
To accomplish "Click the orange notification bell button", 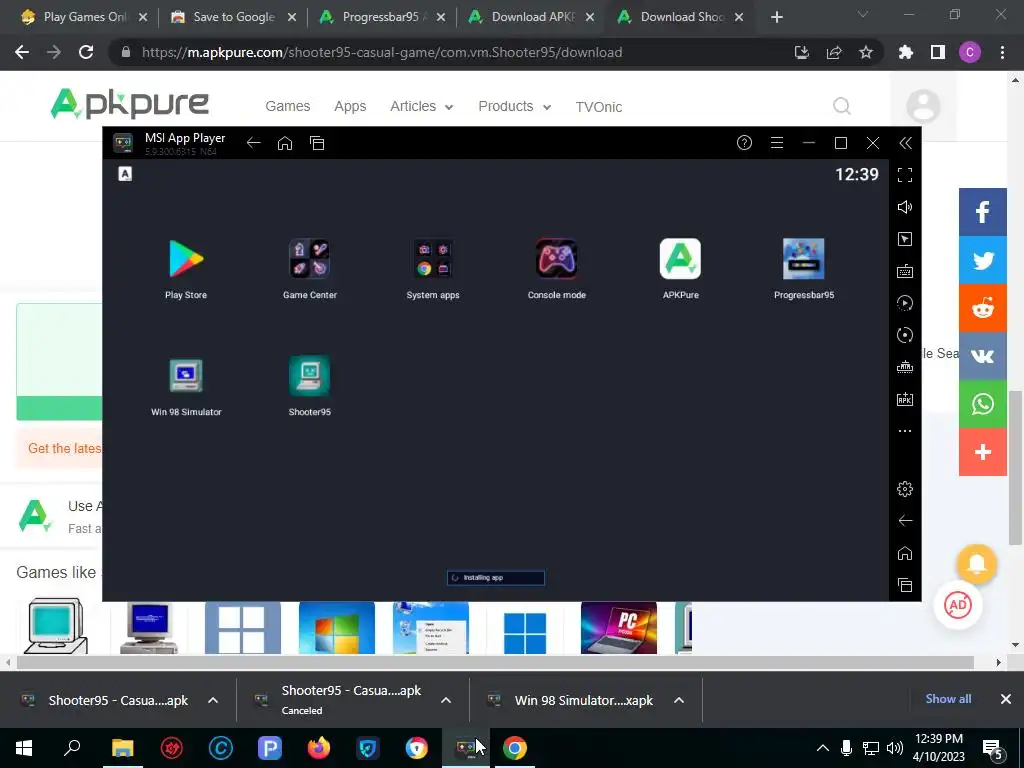I will point(976,564).
